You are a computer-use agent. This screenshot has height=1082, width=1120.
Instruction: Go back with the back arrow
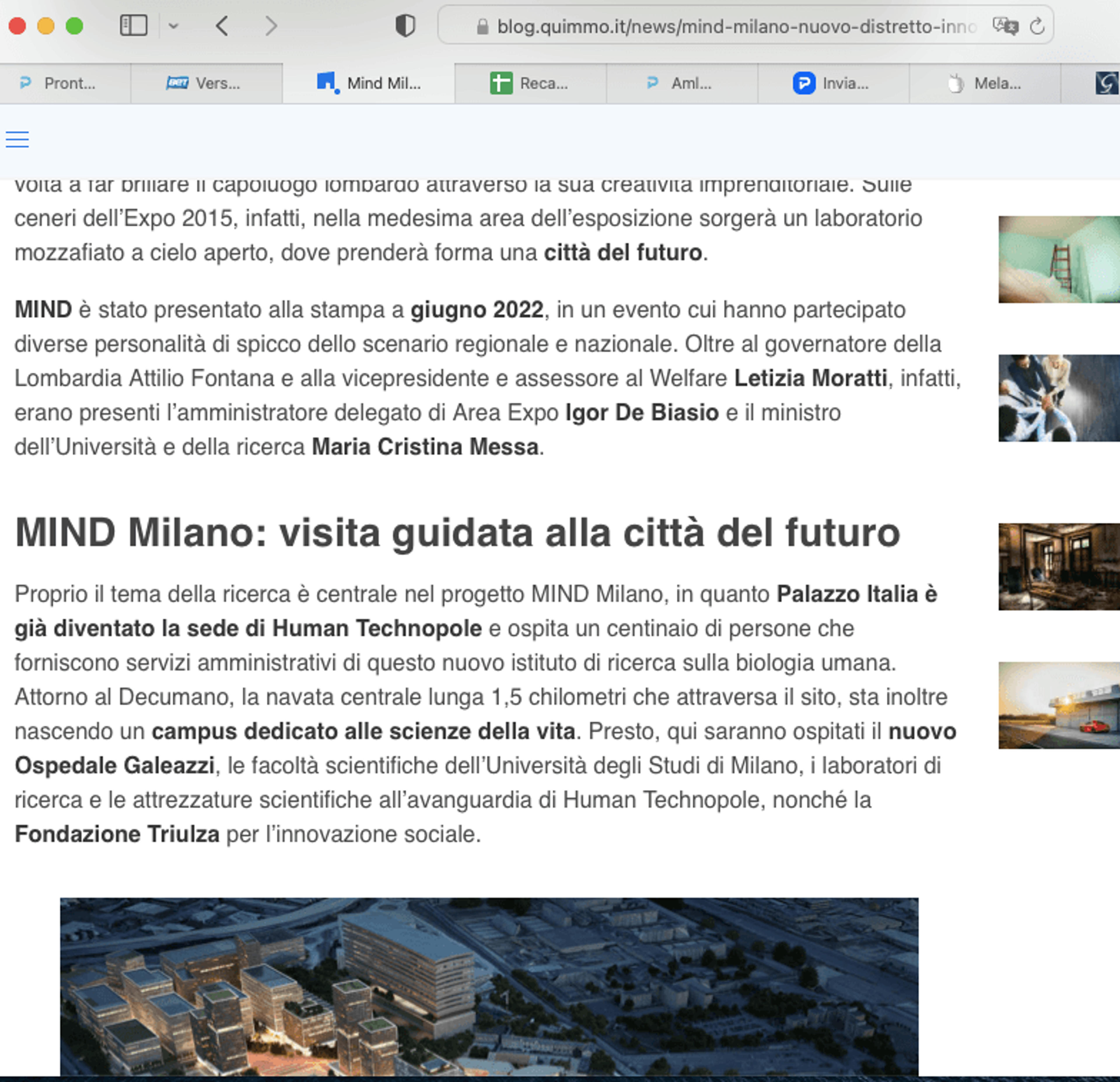point(222,26)
